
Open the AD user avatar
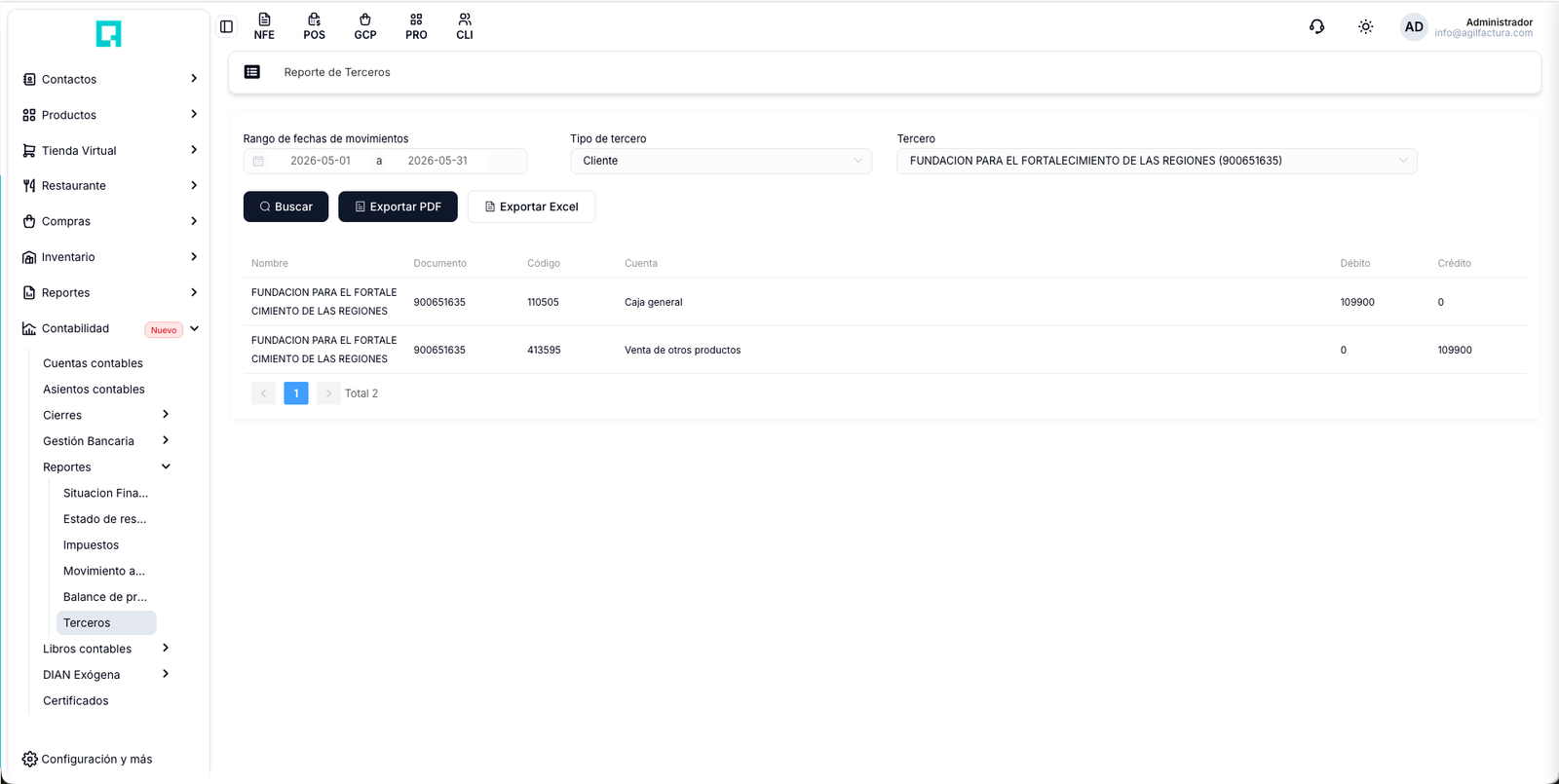click(1414, 27)
